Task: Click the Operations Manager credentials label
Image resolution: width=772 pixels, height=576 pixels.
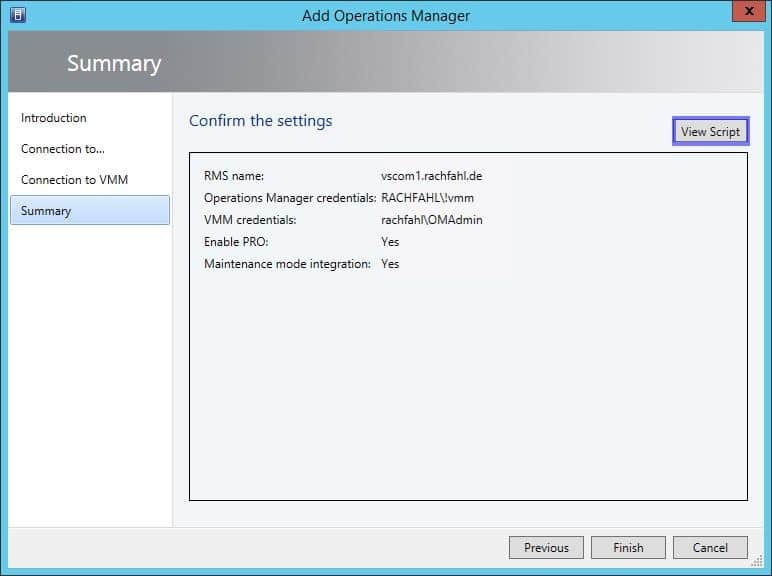Action: click(290, 198)
